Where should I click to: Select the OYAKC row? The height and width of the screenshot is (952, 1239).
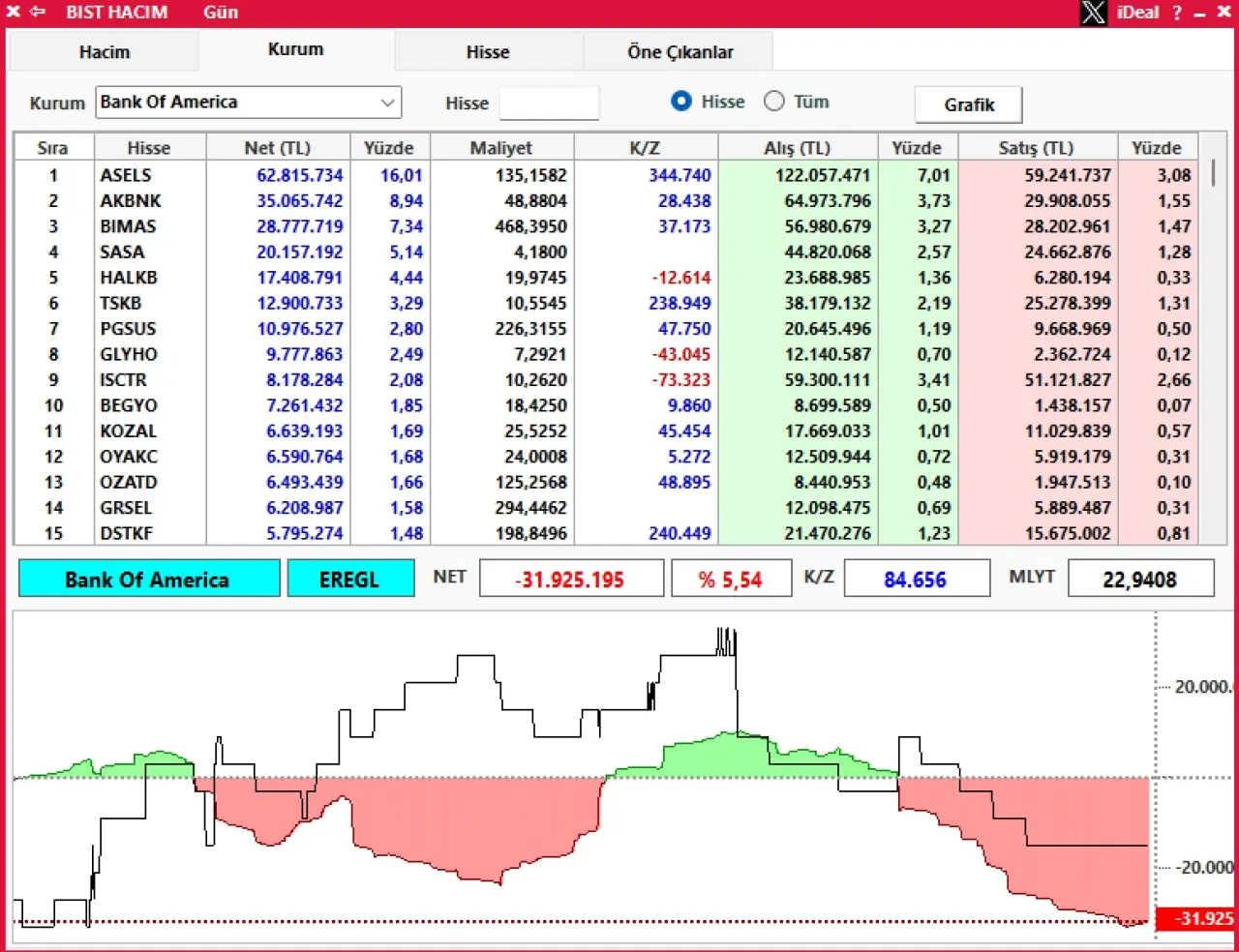606,457
